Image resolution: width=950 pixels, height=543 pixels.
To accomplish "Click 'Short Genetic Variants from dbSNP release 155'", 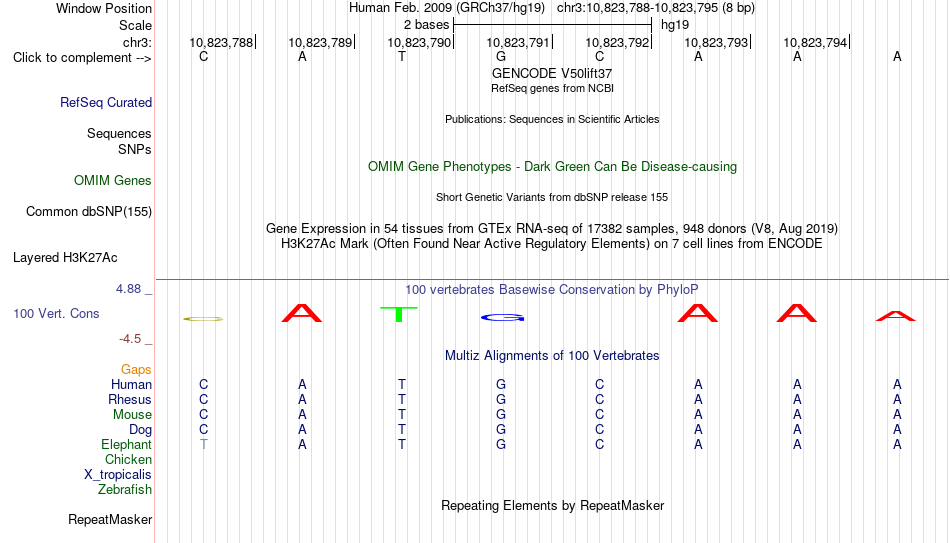I will click(552, 198).
